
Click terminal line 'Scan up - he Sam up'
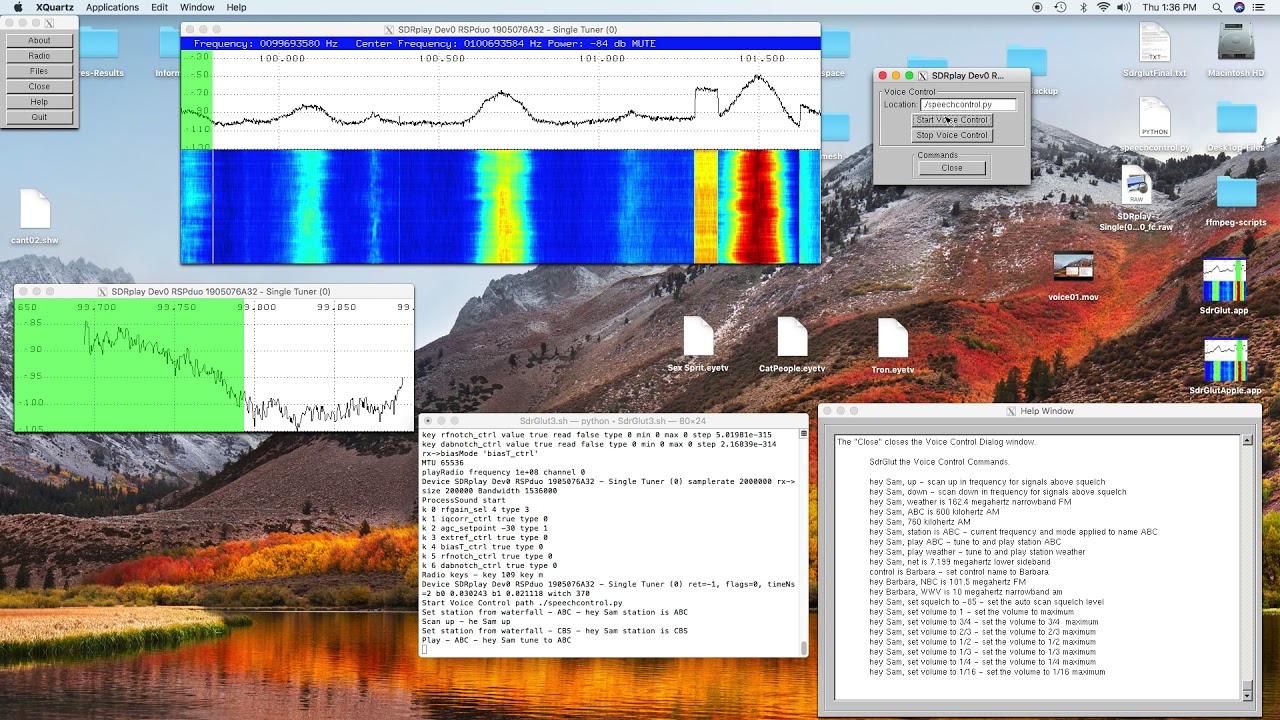(466, 622)
